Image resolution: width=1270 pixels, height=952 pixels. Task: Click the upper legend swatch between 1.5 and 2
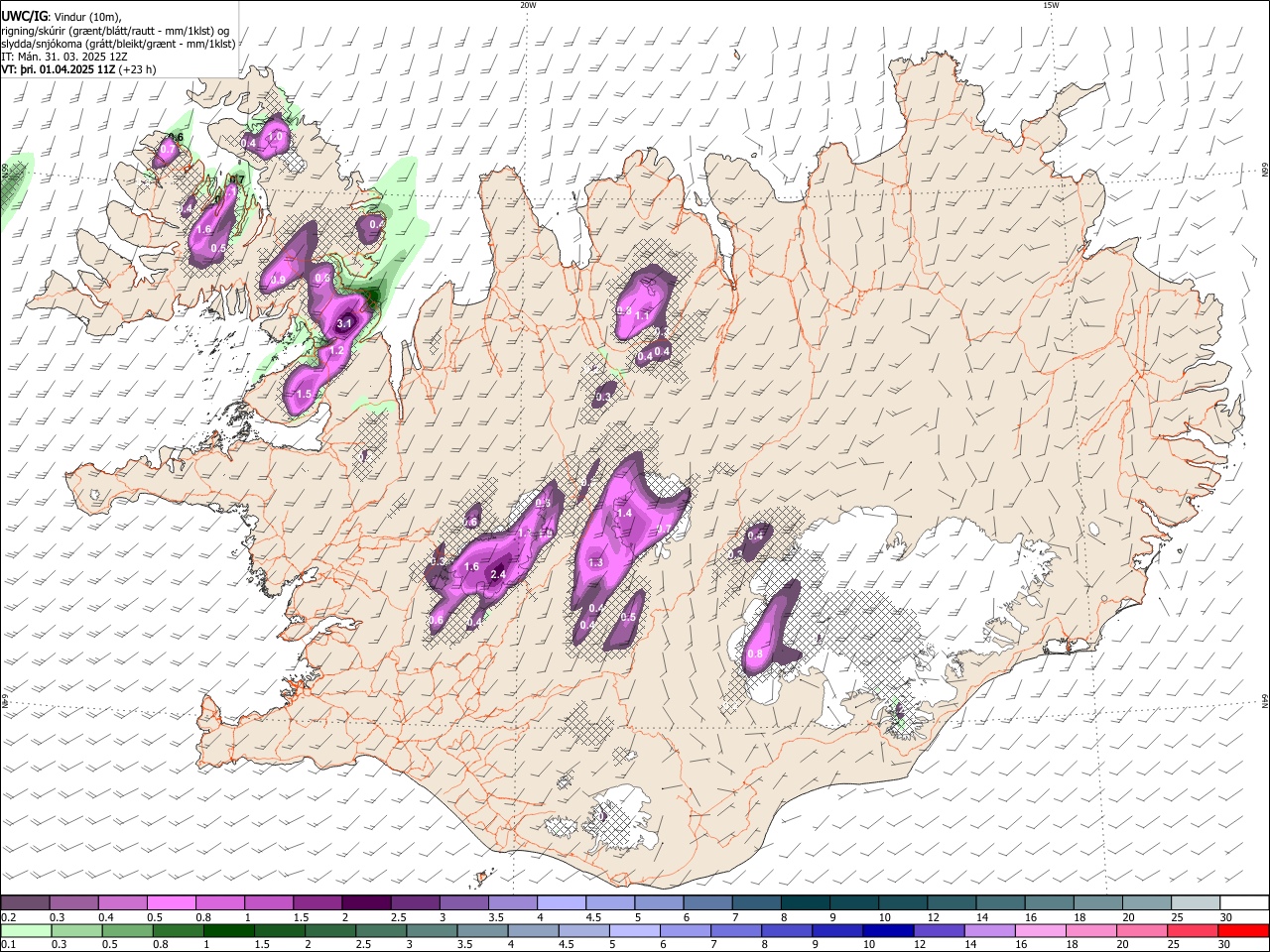(317, 902)
